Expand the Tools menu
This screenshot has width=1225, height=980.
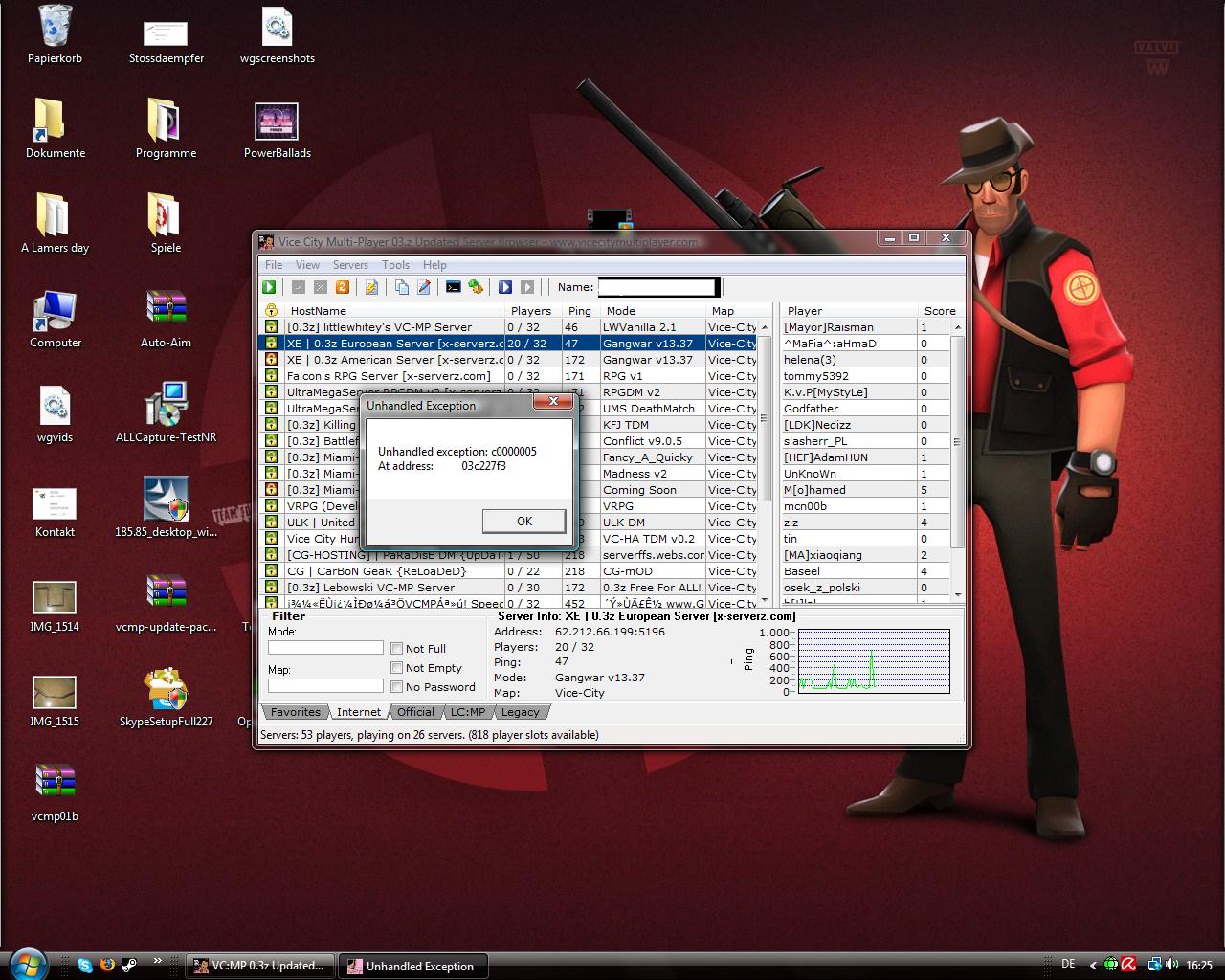395,265
